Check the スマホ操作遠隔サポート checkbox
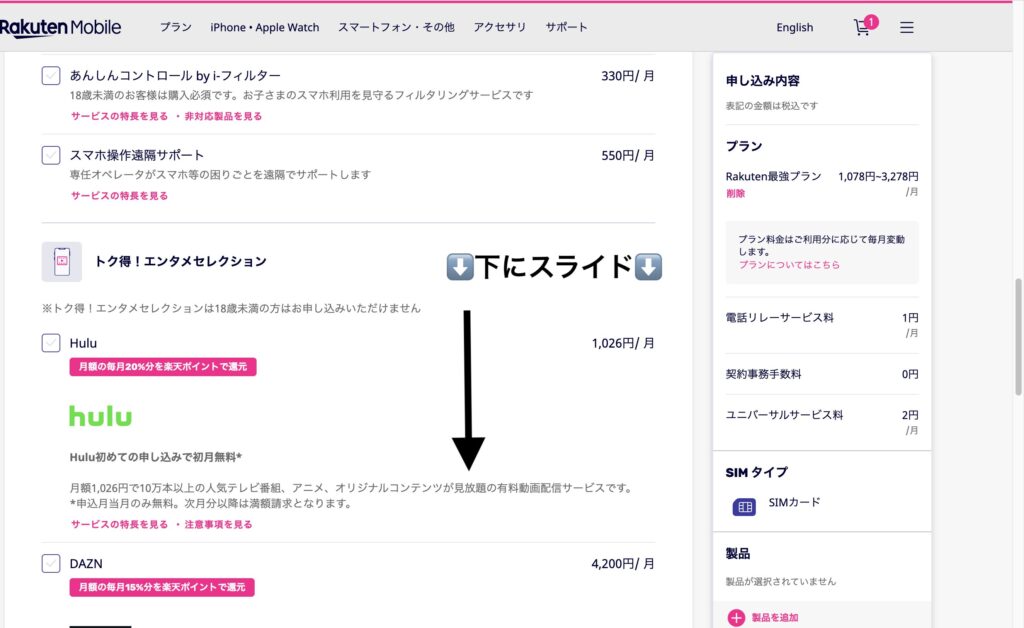 point(51,155)
